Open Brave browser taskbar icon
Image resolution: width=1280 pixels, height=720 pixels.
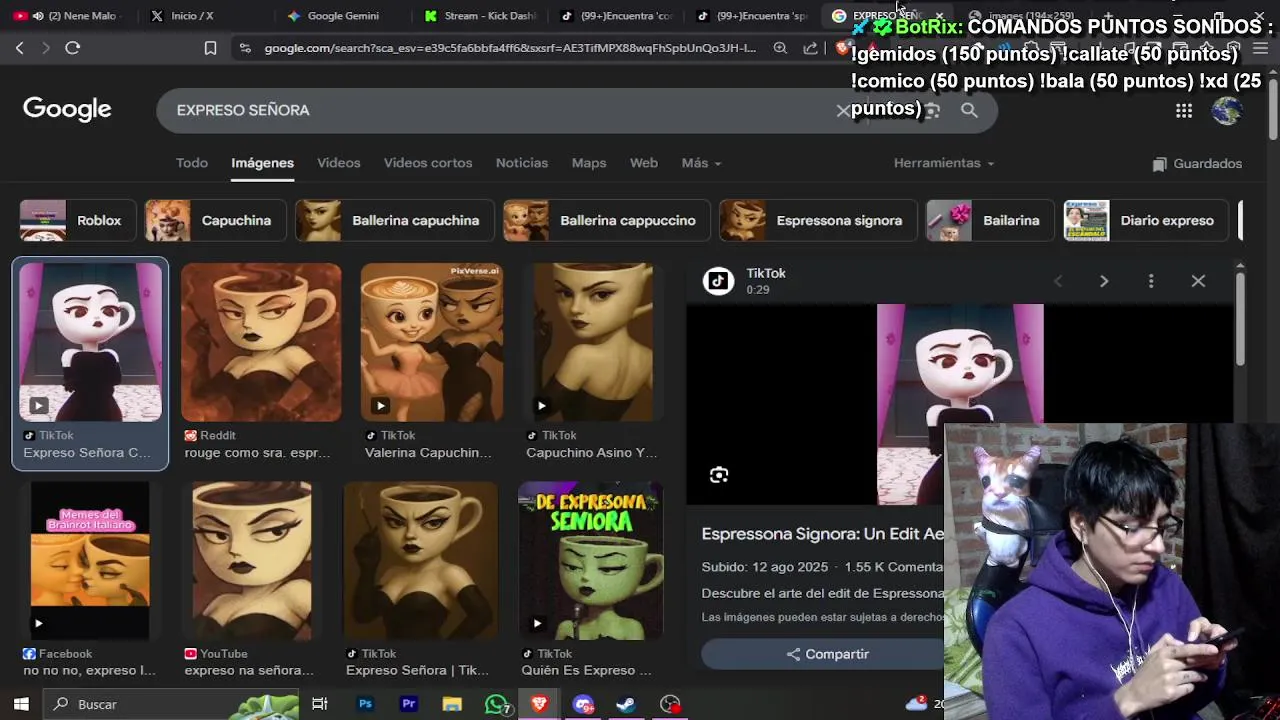[539, 704]
